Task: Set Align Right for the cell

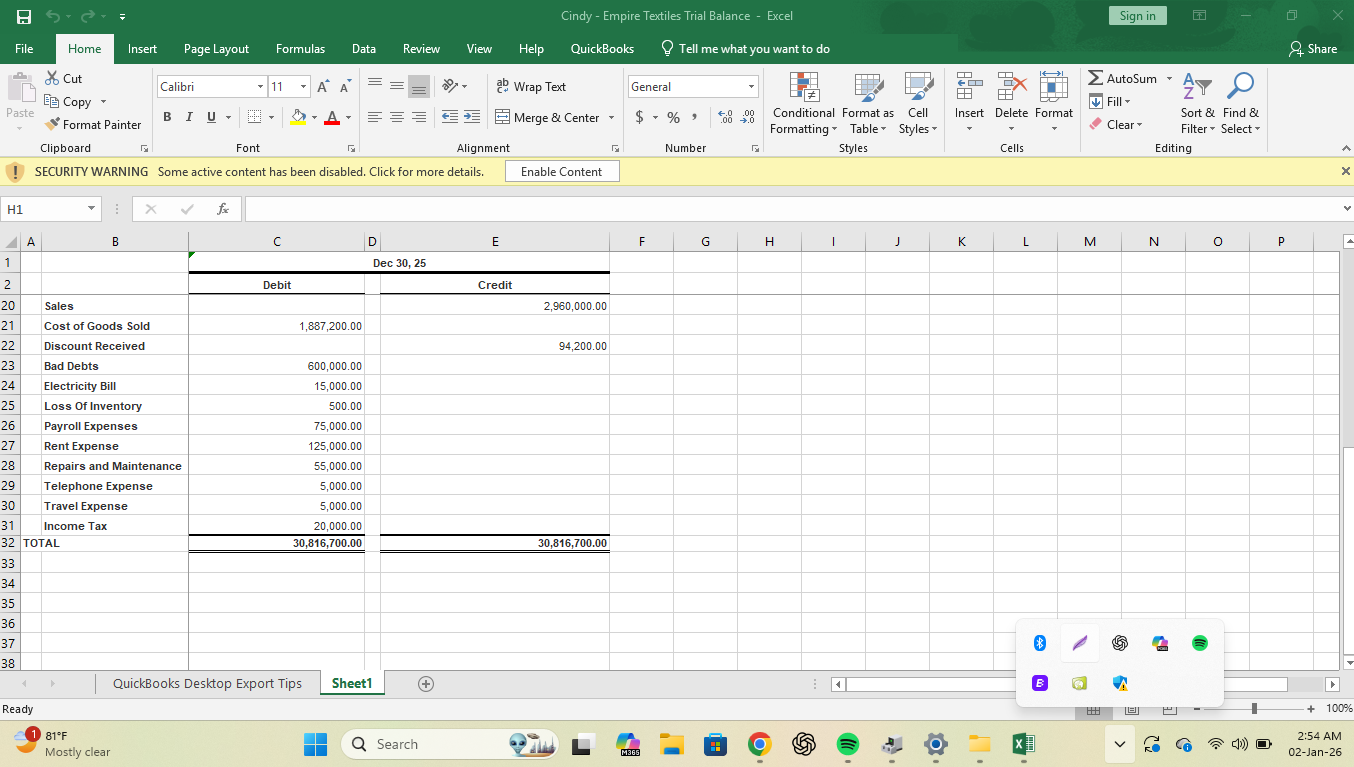Action: pyautogui.click(x=419, y=117)
